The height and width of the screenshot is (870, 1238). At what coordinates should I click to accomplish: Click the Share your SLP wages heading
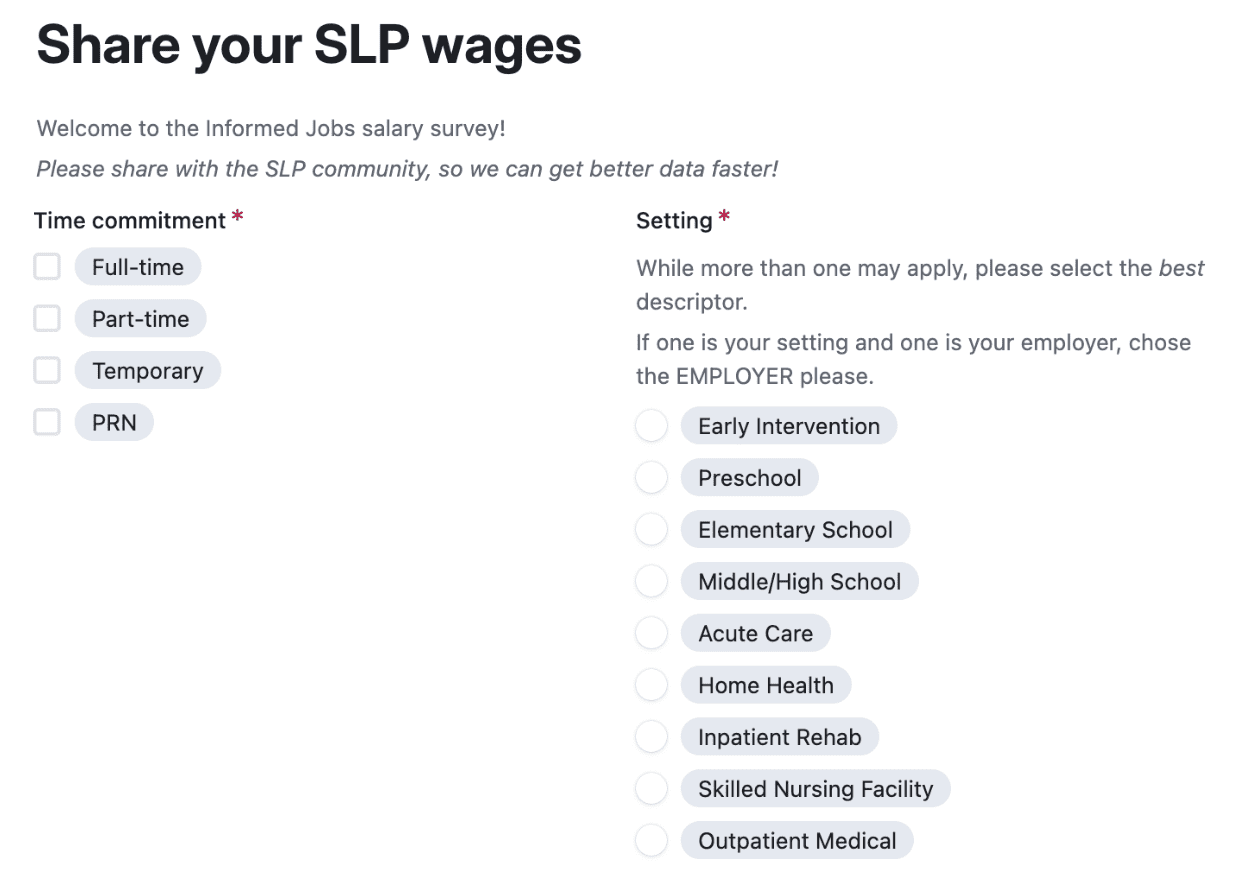point(309,45)
